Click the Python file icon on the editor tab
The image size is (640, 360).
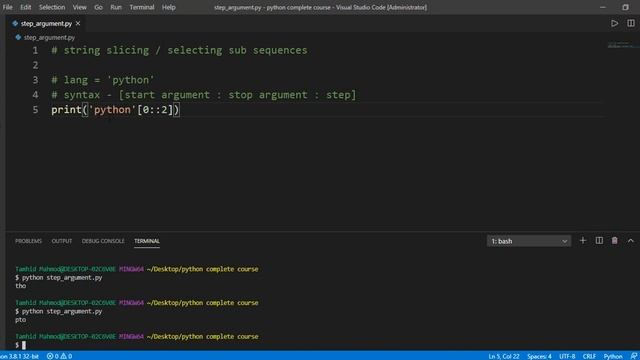(x=15, y=24)
